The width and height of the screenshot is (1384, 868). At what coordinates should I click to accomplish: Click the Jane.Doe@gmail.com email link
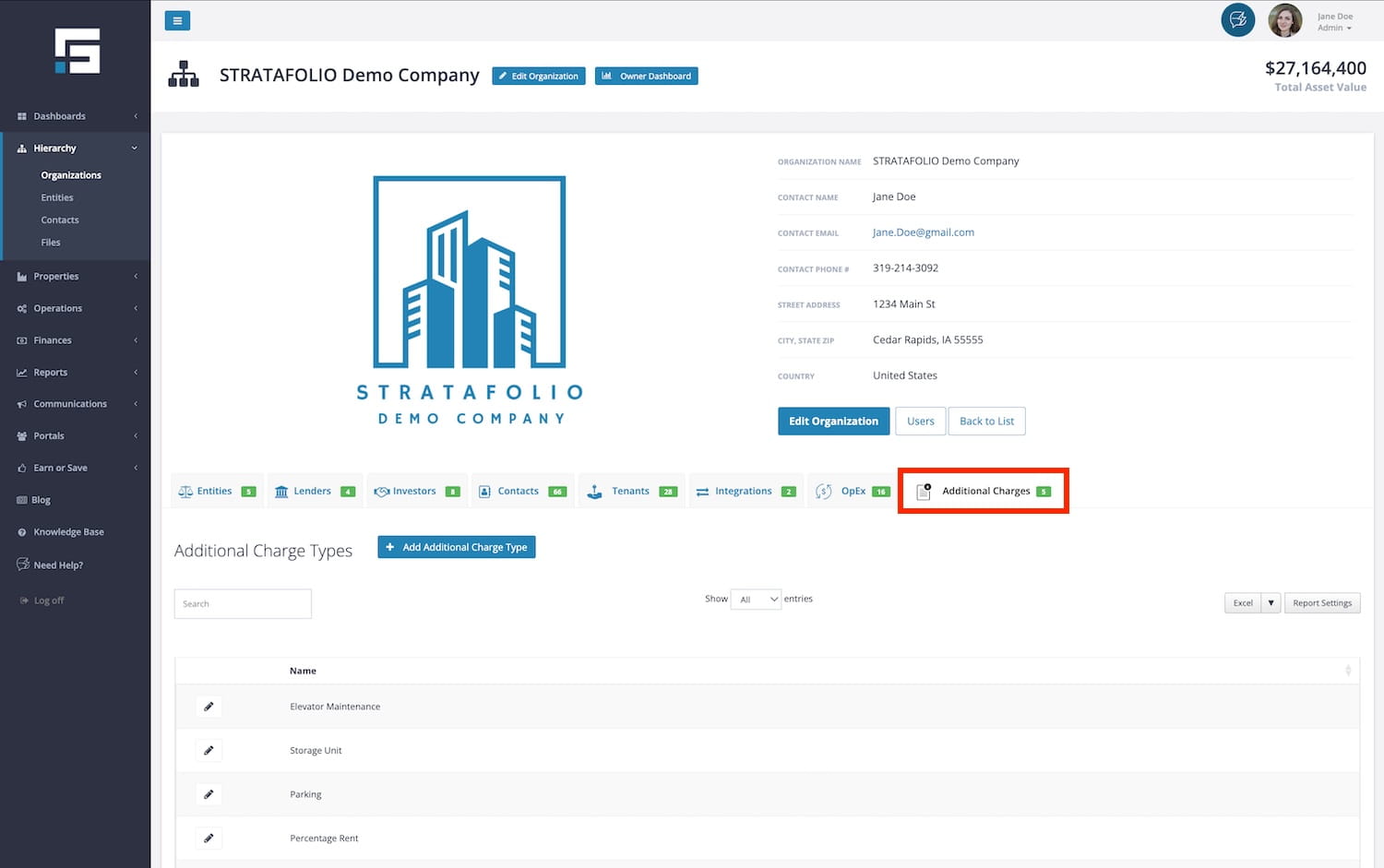[x=923, y=232]
